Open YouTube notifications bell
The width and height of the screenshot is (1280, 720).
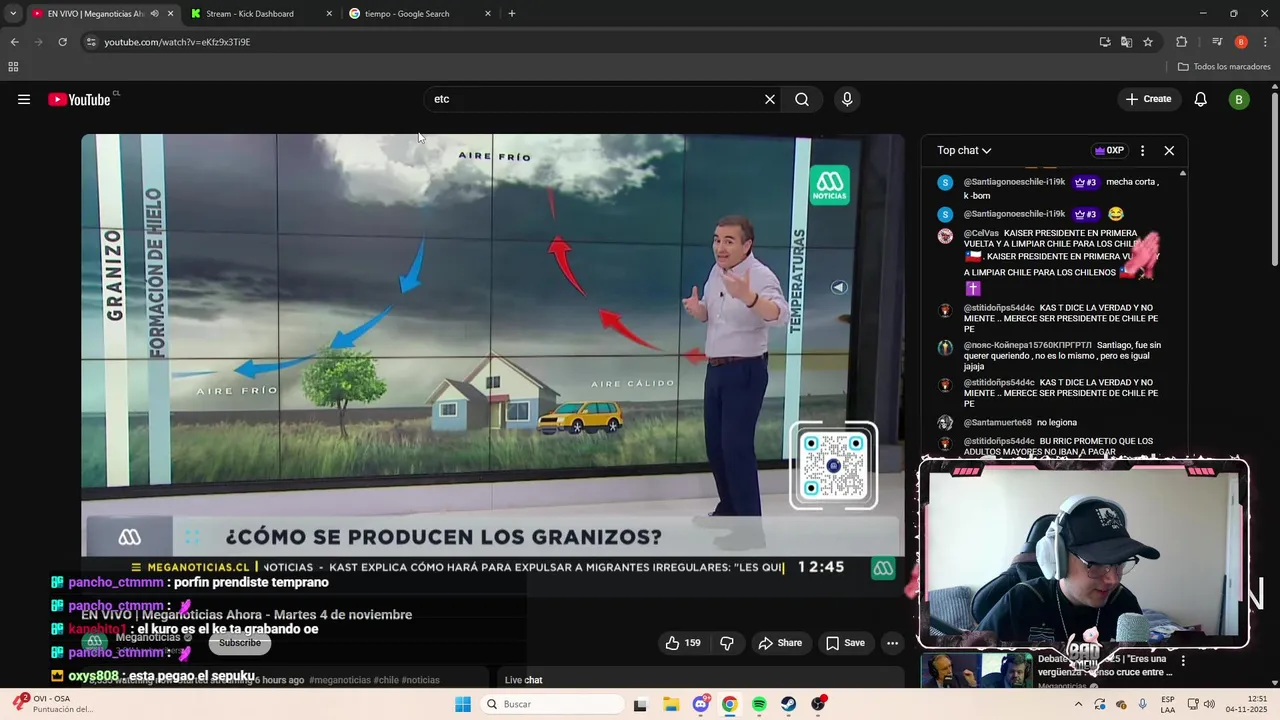(1201, 99)
